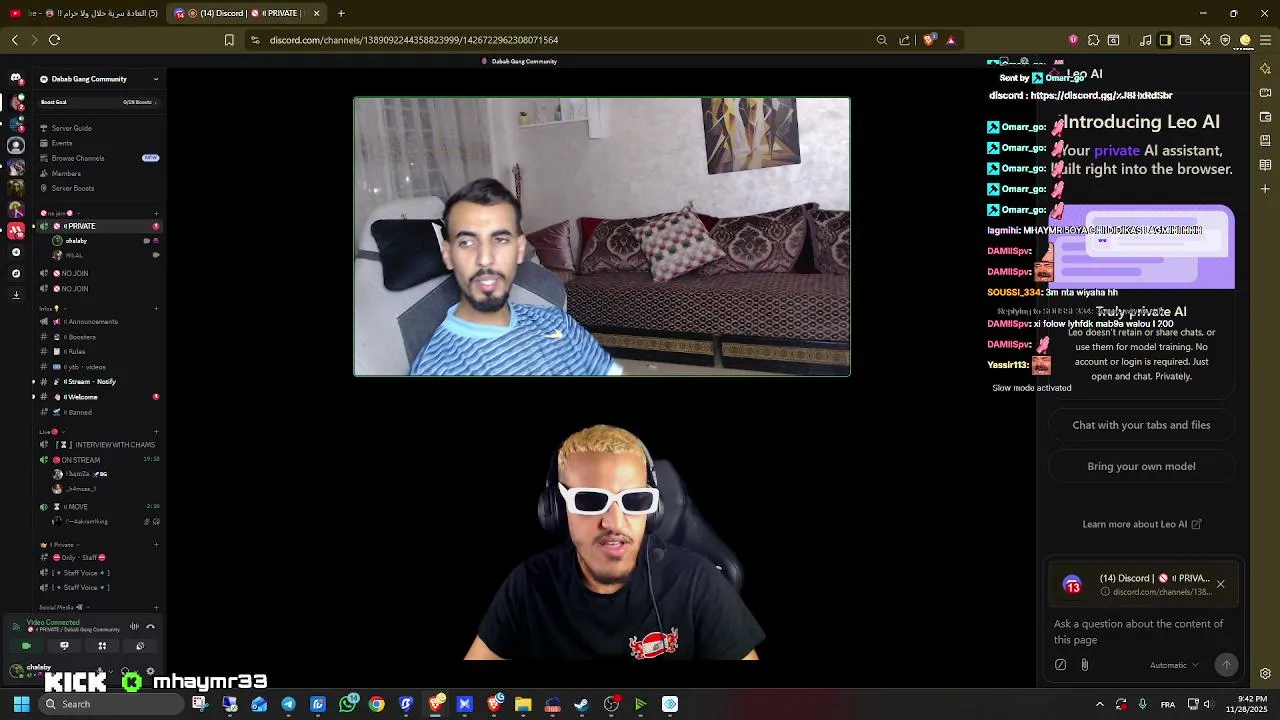Click attach file paperclip in Leo

coord(1084,665)
